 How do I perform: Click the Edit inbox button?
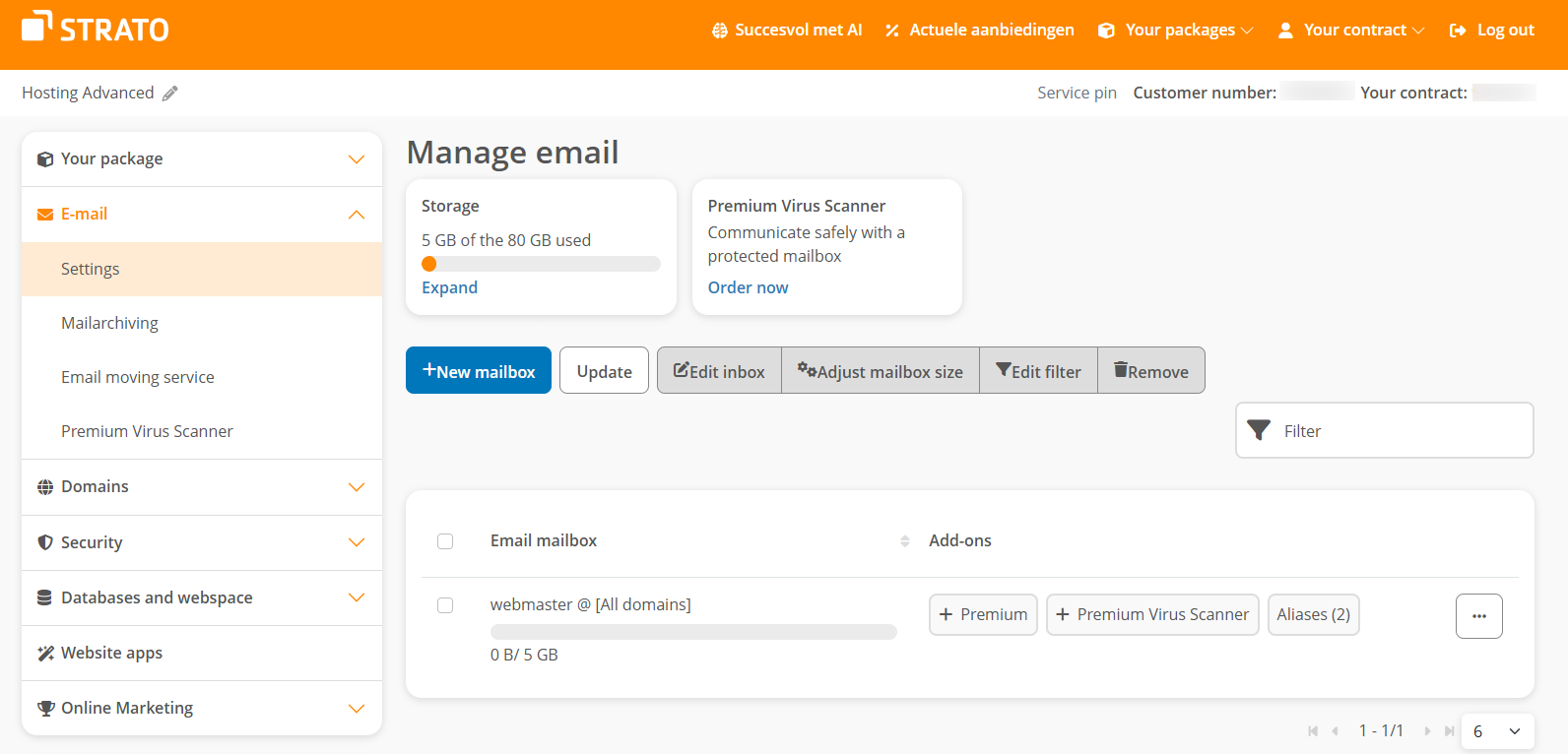pos(719,370)
